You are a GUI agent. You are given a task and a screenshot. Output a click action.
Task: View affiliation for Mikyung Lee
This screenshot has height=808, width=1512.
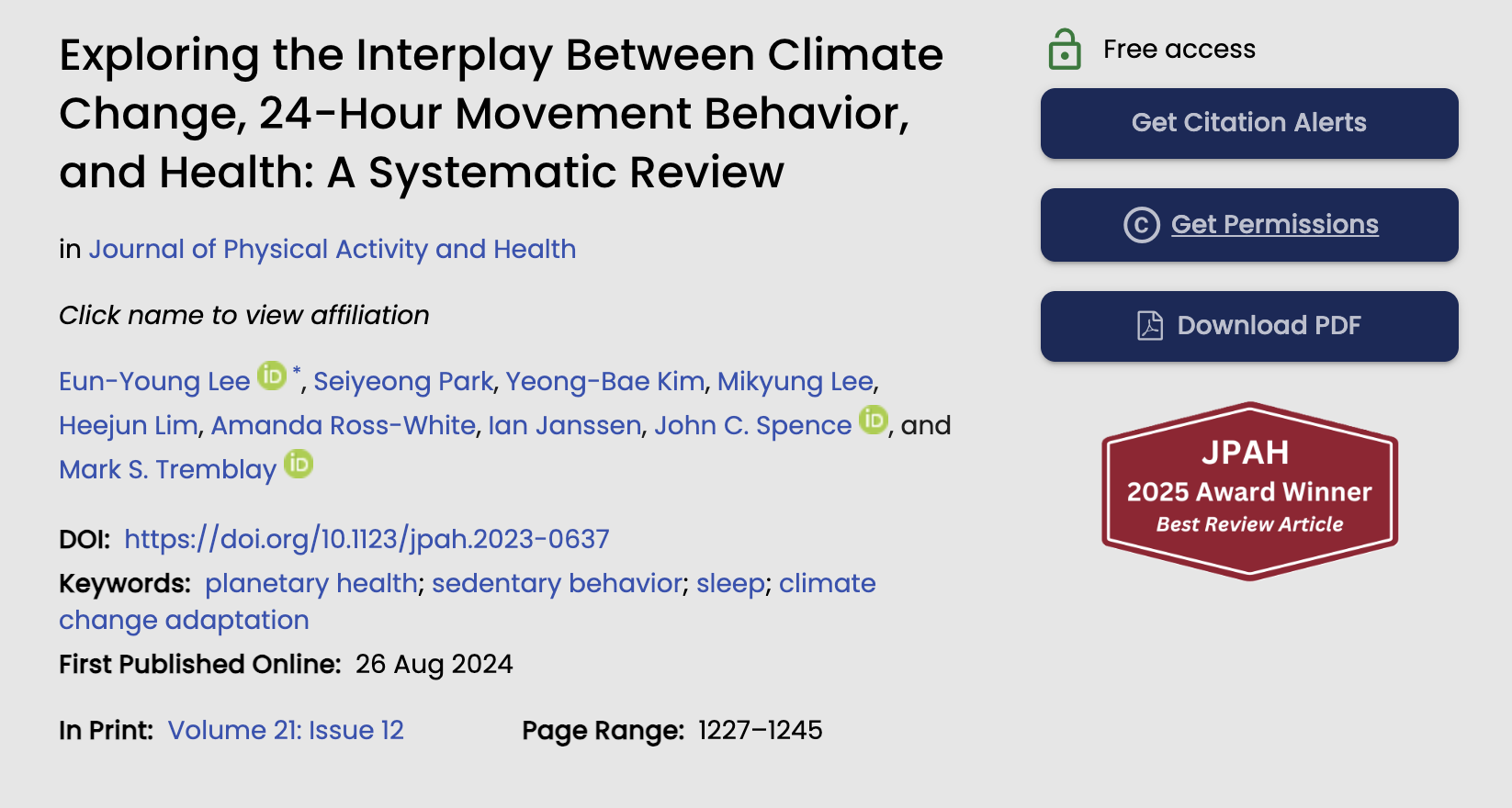[x=795, y=381]
